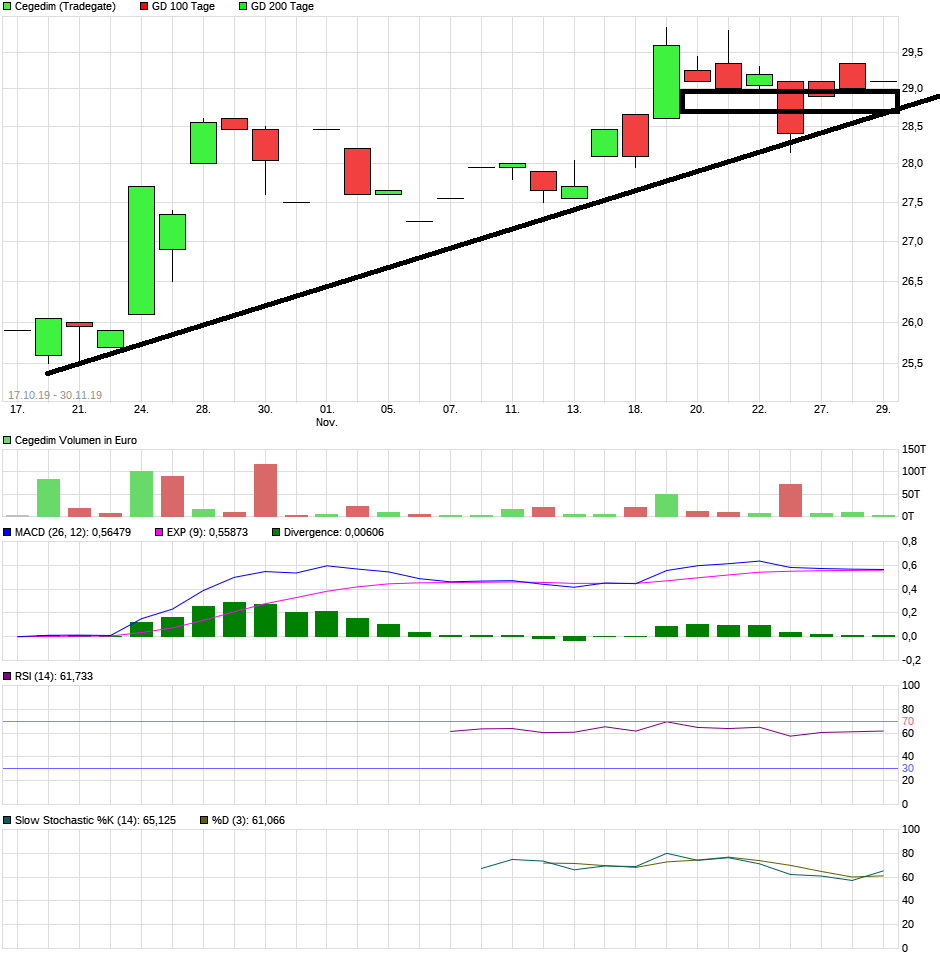The width and height of the screenshot is (940, 958).
Task: Click the tall green candle on the 24th
Action: pos(142,250)
